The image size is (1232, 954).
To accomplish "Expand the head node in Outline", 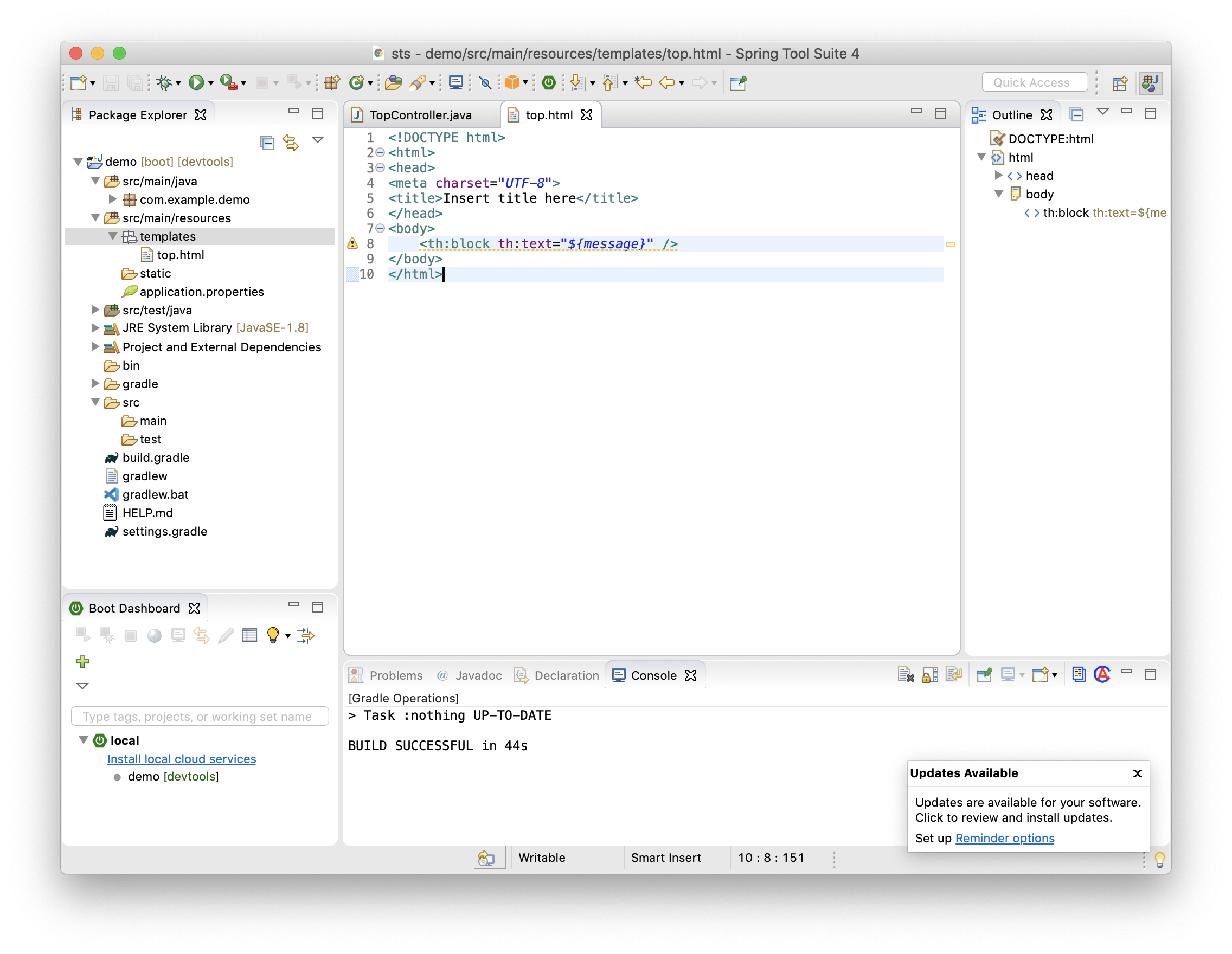I will (x=998, y=175).
